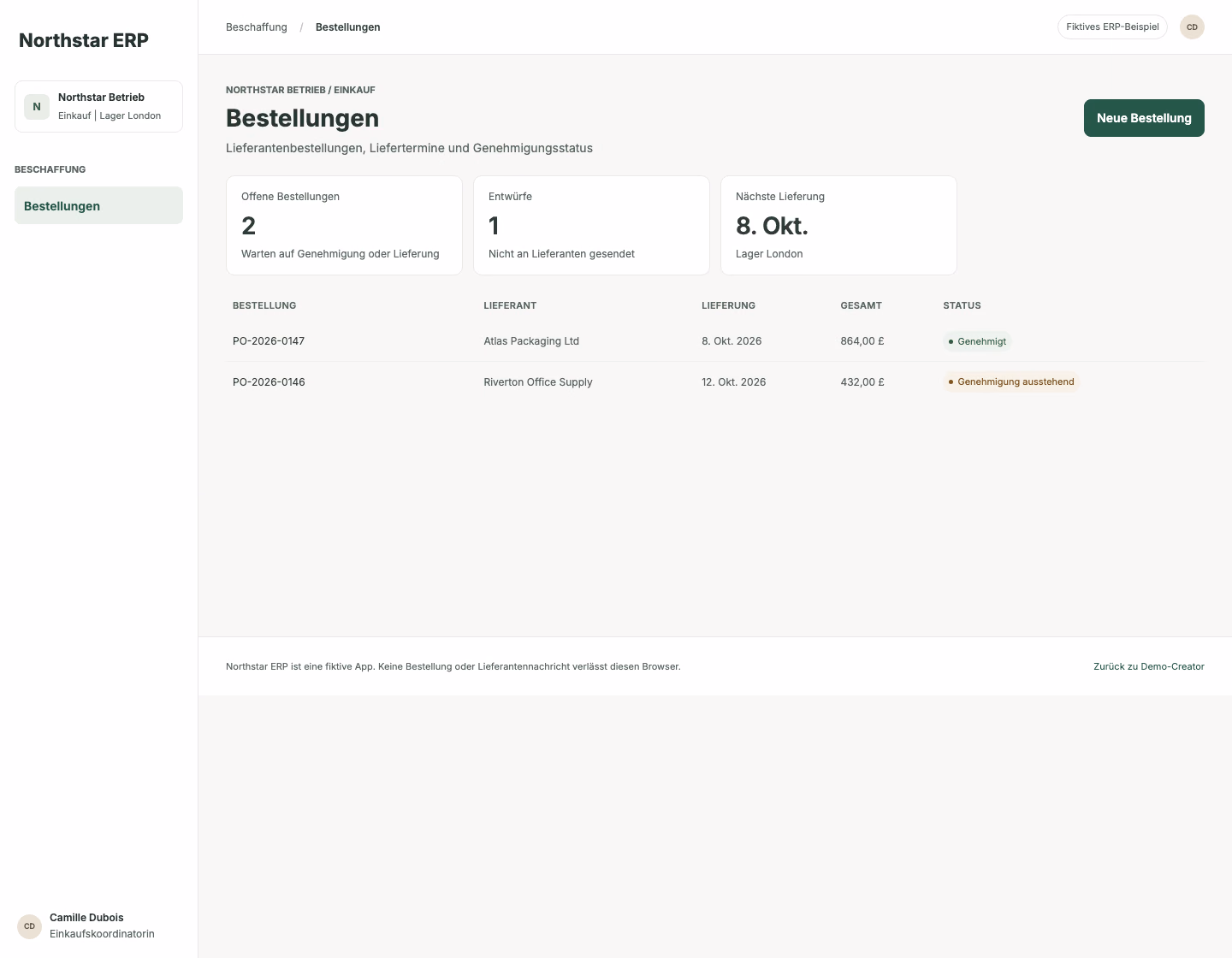This screenshot has height=958, width=1232.
Task: Click the Genehmigung ausstehend status badge
Action: point(1011,382)
